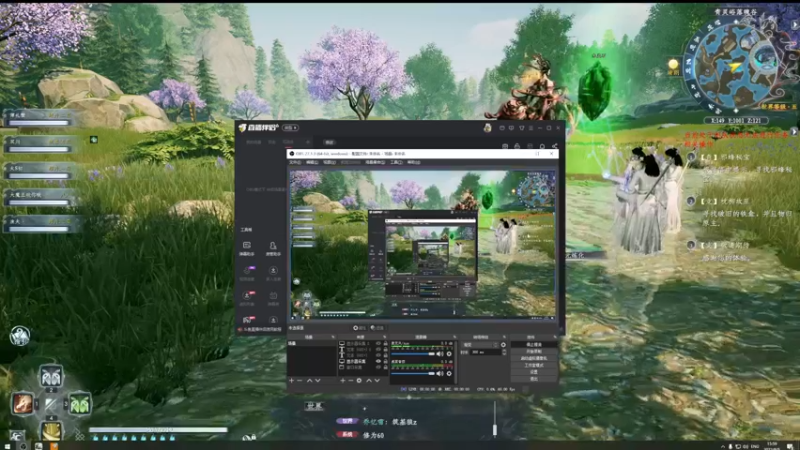Open level pill dropdown beside 直播伴侣 logo
This screenshot has width=800, height=450.
pos(291,128)
